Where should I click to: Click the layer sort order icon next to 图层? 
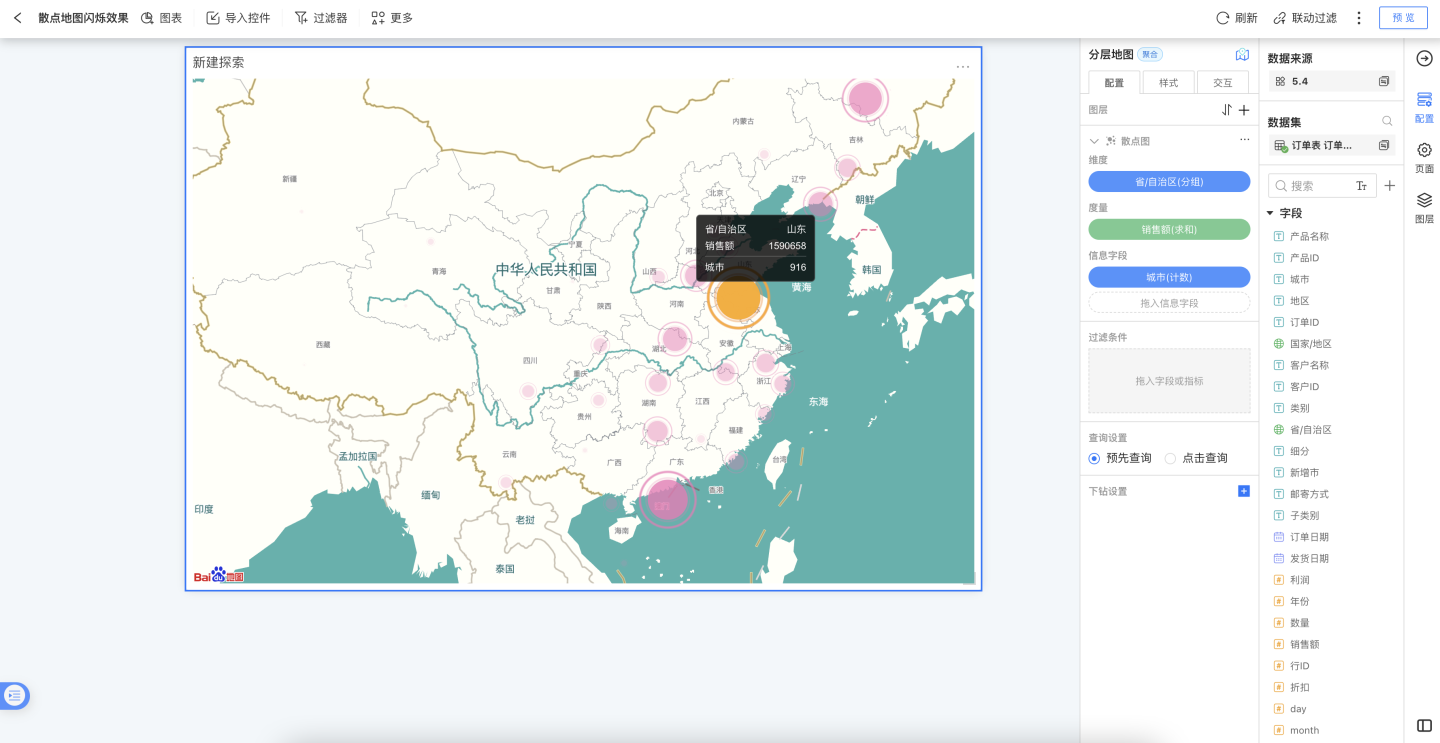click(x=1227, y=110)
